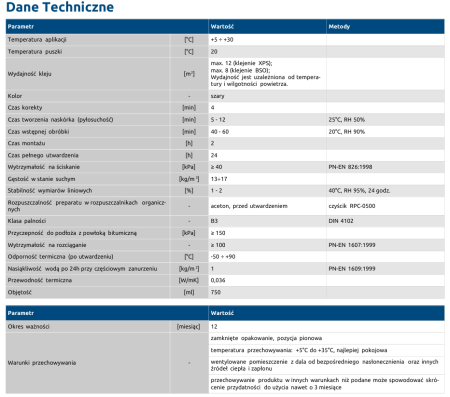Select 'Stabilność wymiarów liniowych' label

pos(50,191)
